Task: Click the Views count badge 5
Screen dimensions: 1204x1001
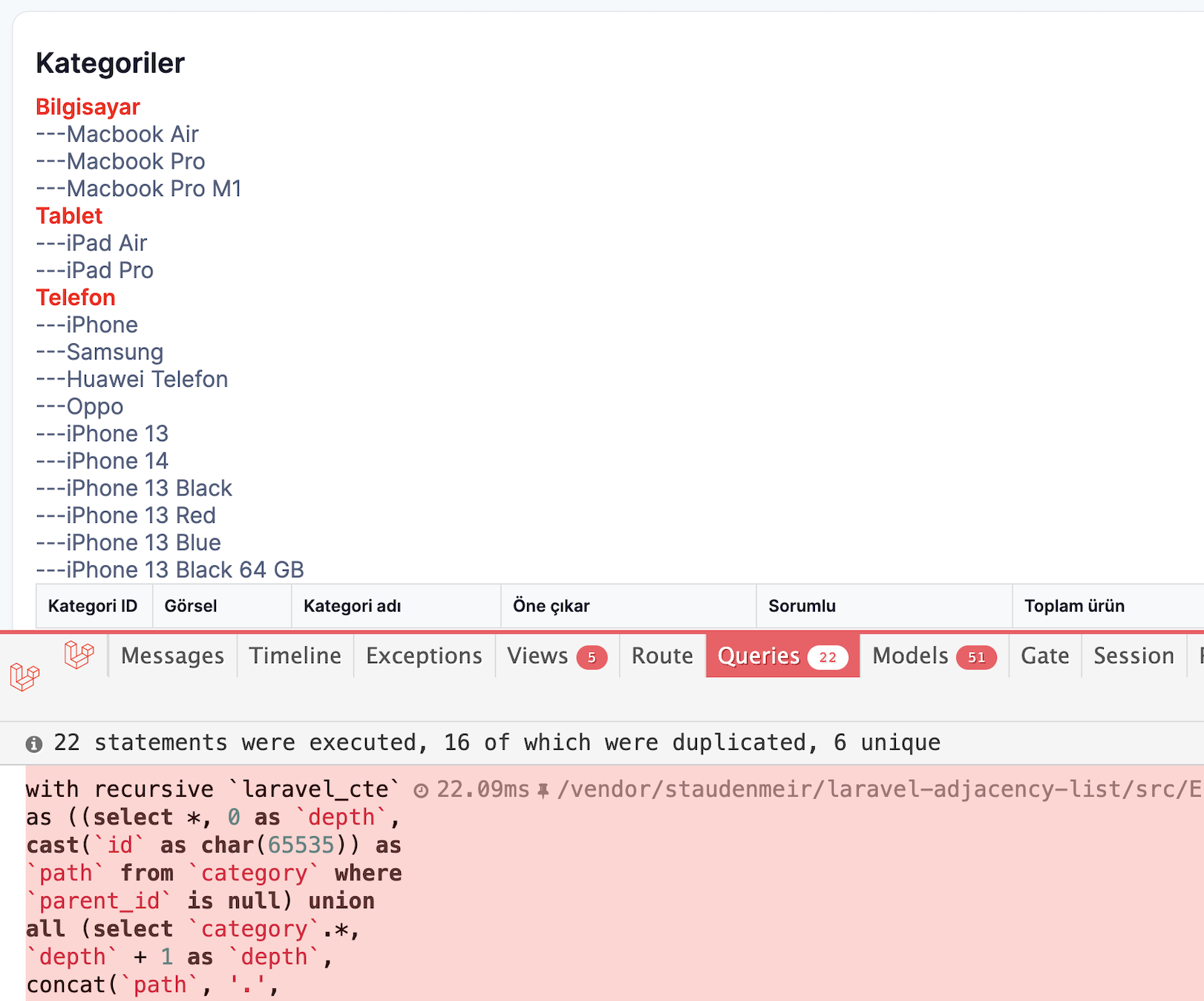Action: (x=592, y=657)
